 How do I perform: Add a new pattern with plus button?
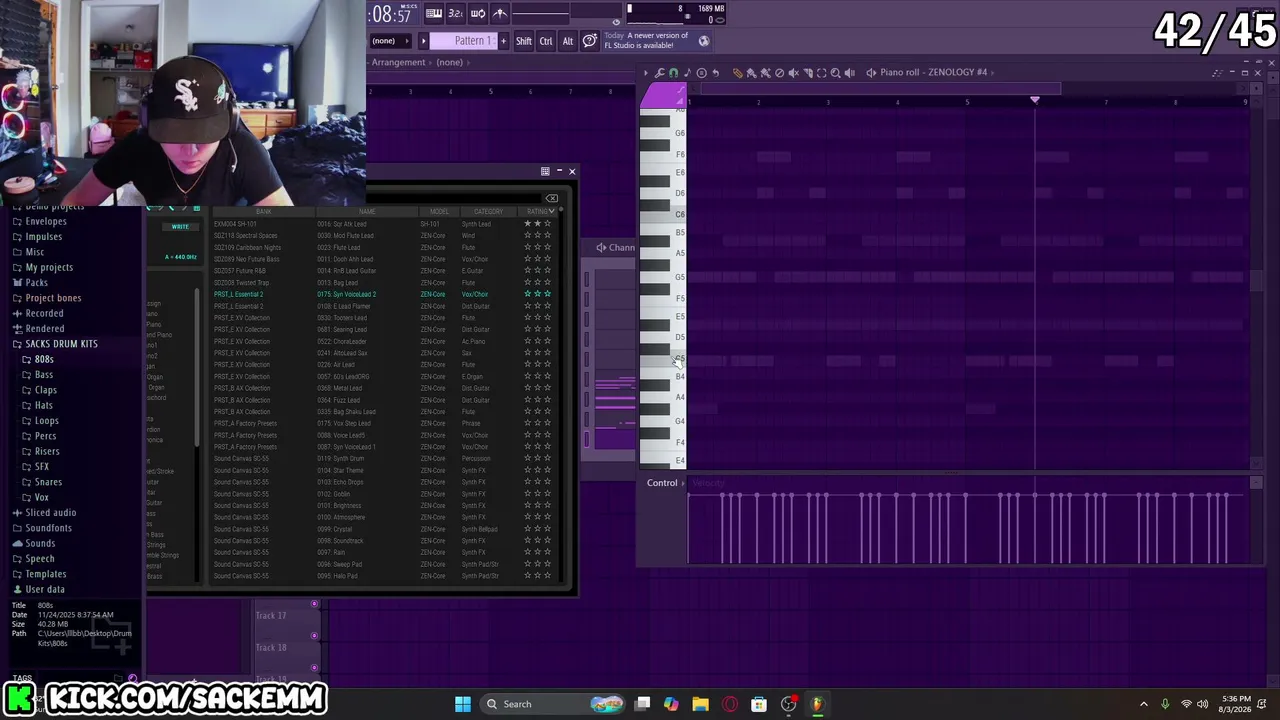tap(503, 41)
